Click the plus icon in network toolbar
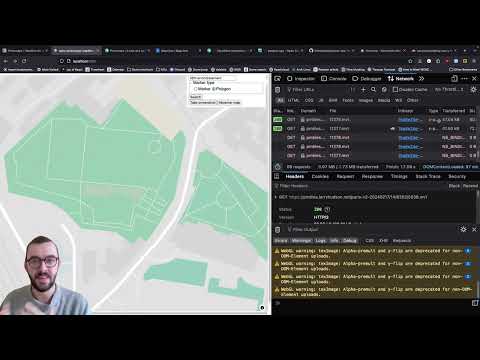Viewport: 480px width, 360px height. point(363,90)
